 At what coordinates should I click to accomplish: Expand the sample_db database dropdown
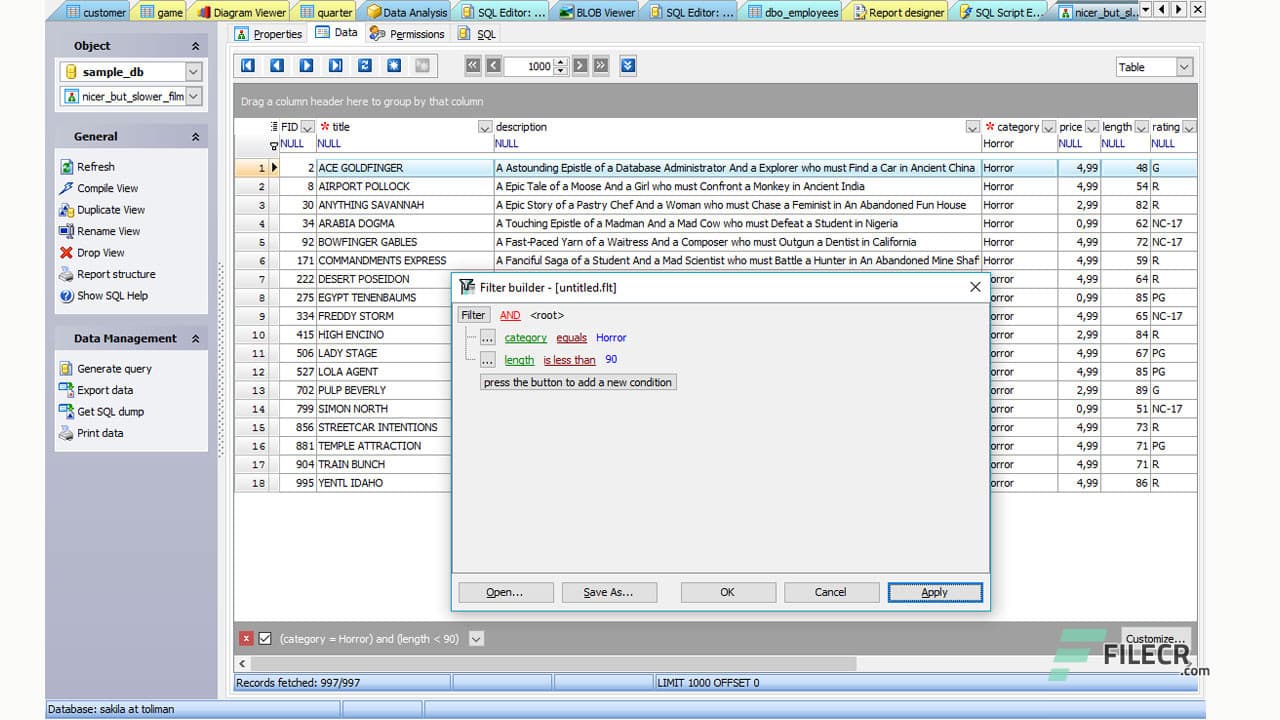pos(192,72)
